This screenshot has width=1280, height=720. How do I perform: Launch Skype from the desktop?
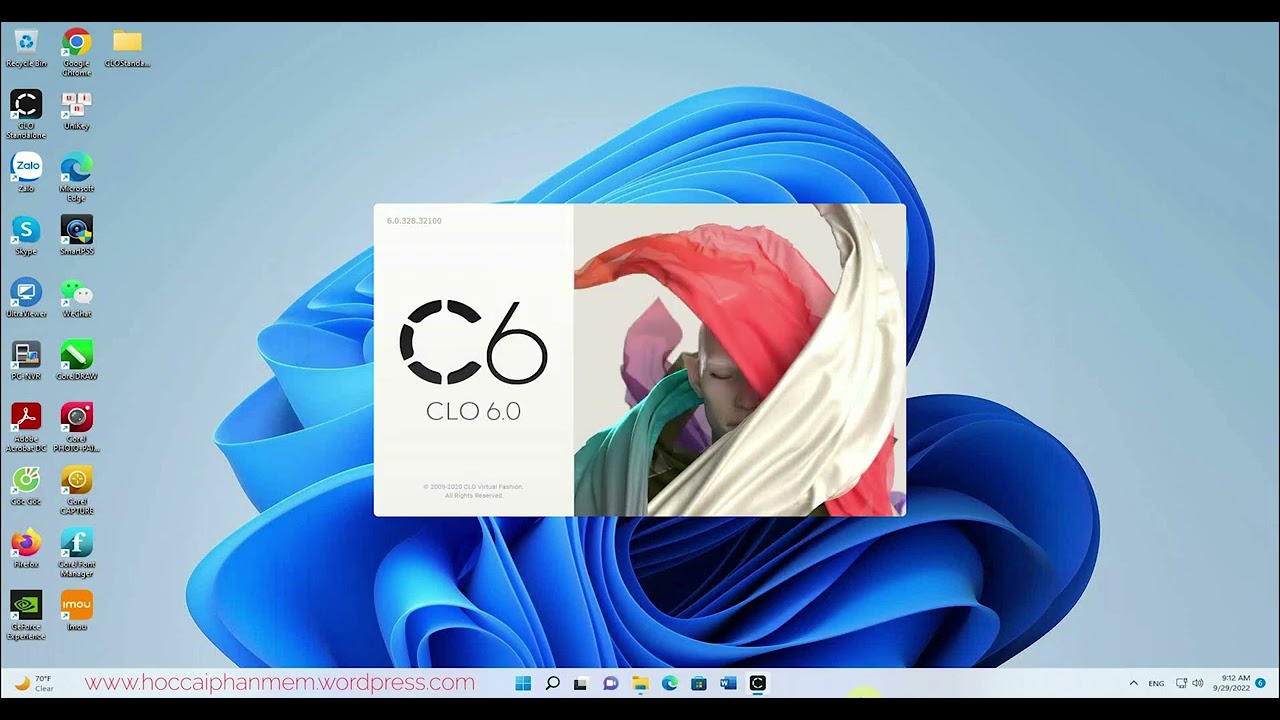coord(26,235)
